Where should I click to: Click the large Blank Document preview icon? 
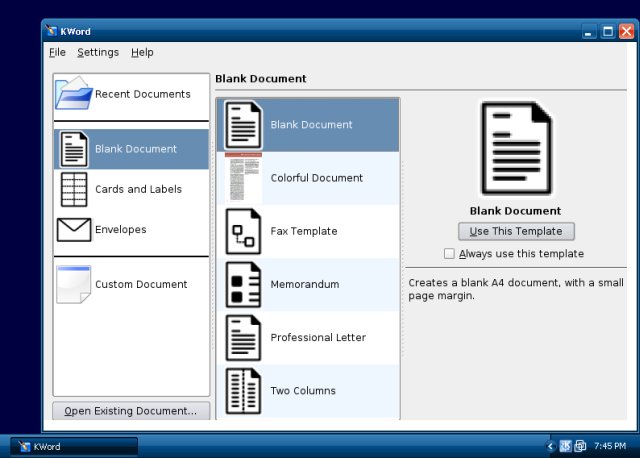point(516,149)
